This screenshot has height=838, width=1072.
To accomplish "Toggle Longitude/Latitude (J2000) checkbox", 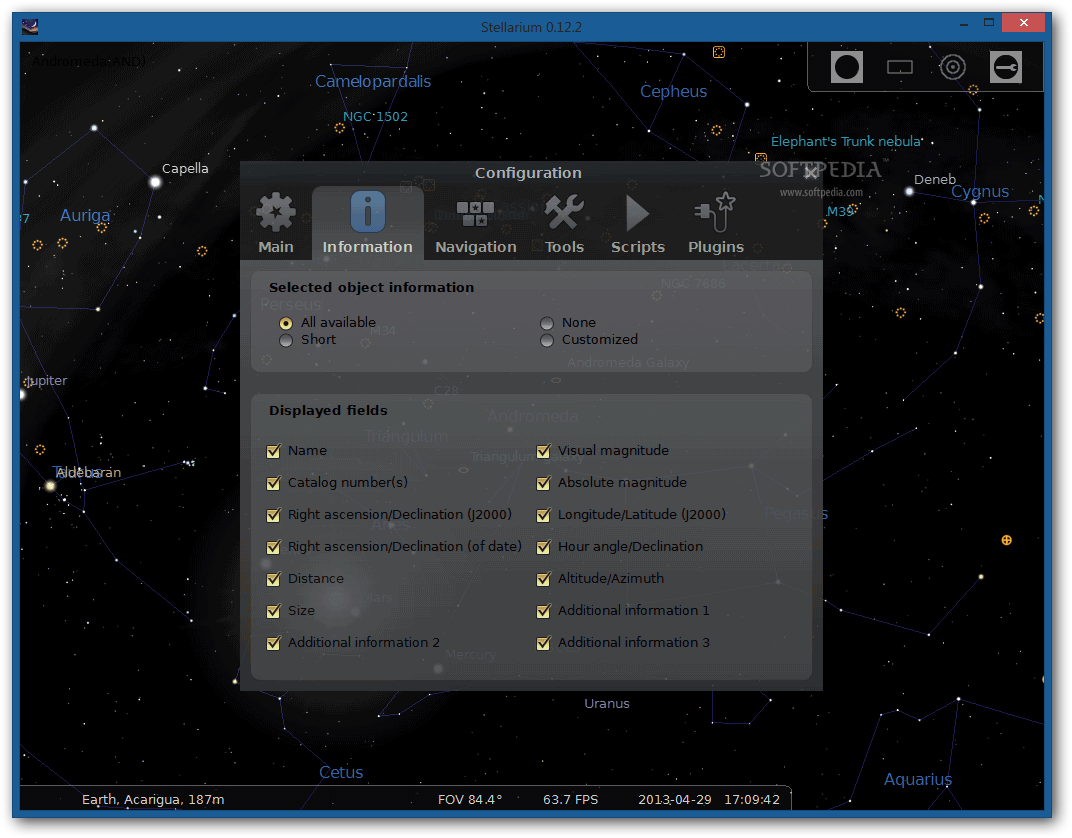I will pyautogui.click(x=544, y=515).
